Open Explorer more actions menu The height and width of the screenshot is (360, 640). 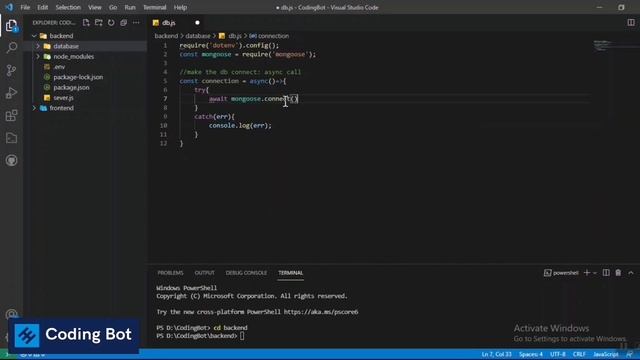click(x=136, y=23)
